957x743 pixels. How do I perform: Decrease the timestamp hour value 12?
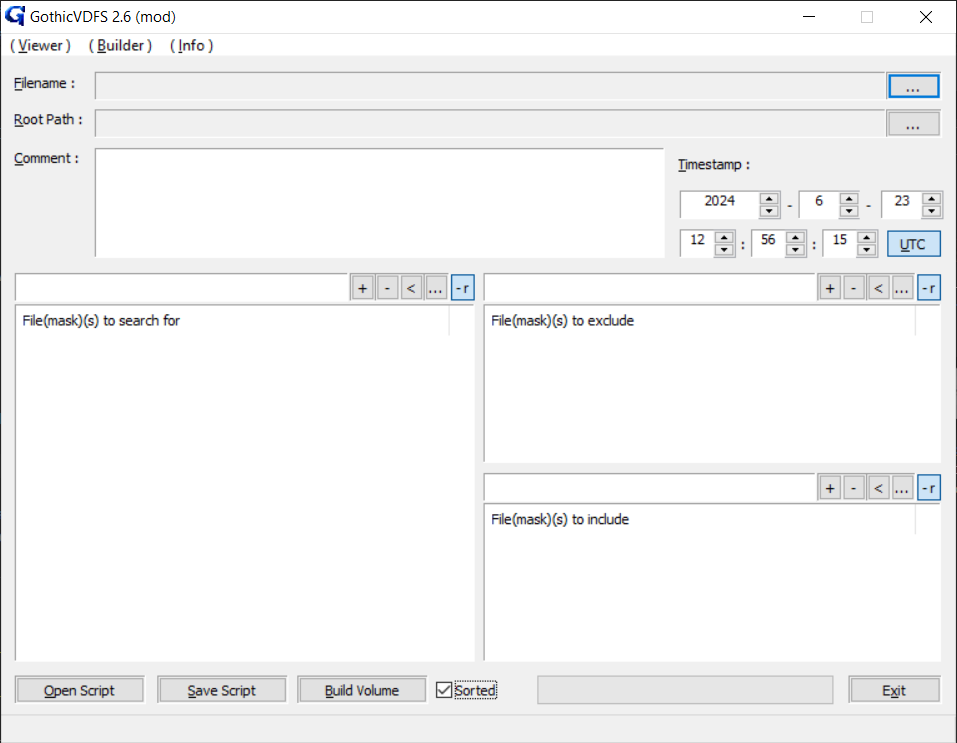[724, 250]
